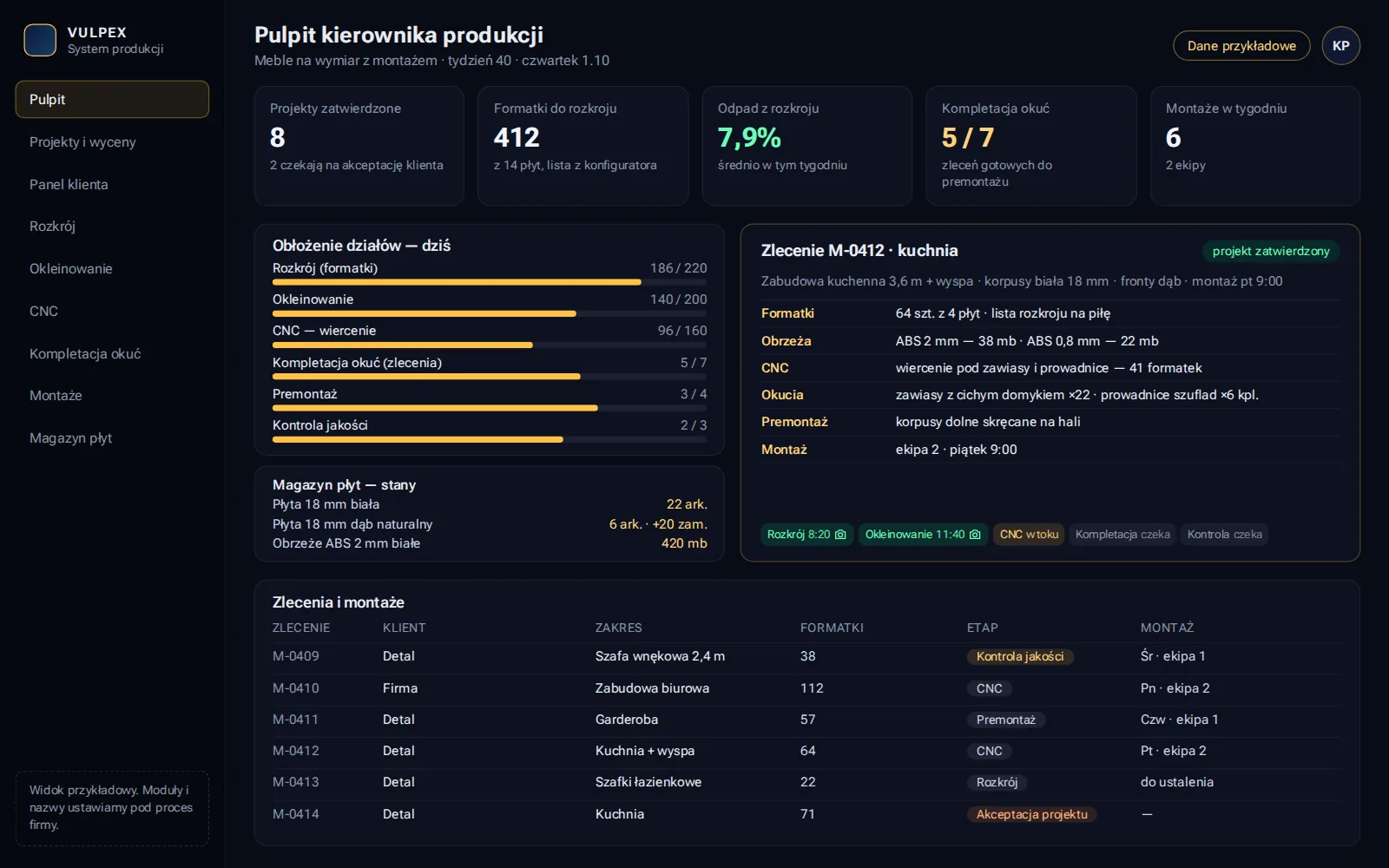Go to Montaże in the sidebar
The image size is (1389, 868).
coord(112,395)
